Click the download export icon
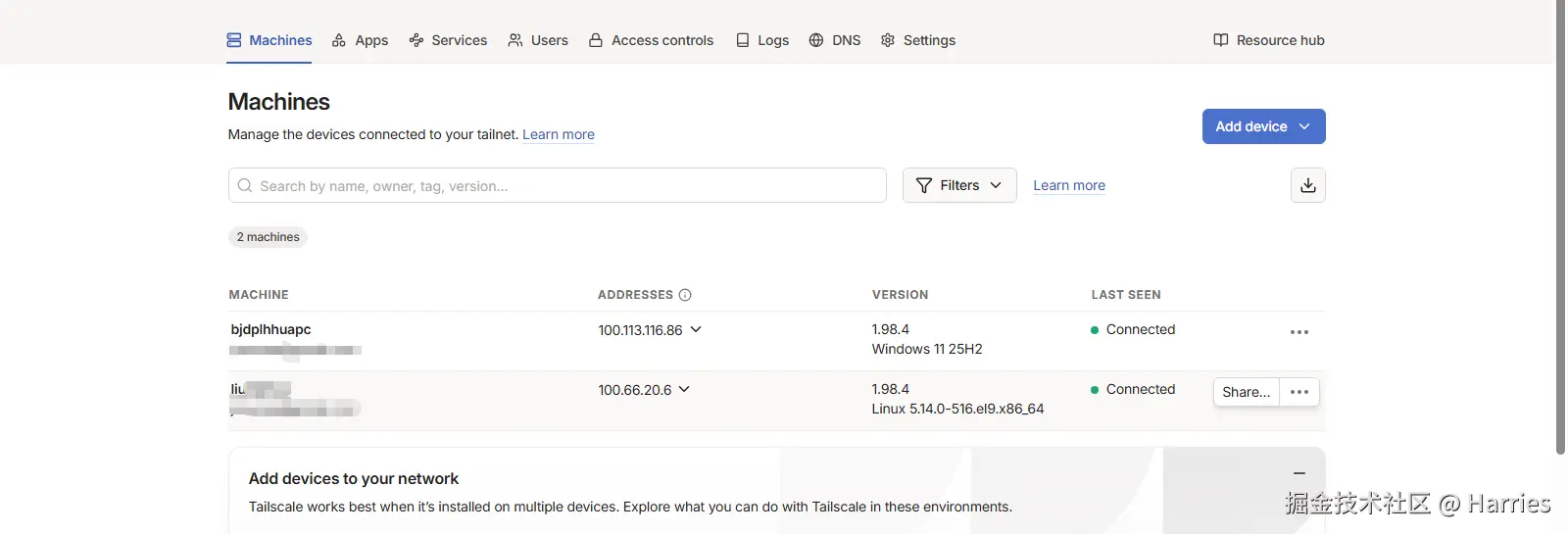 point(1308,185)
